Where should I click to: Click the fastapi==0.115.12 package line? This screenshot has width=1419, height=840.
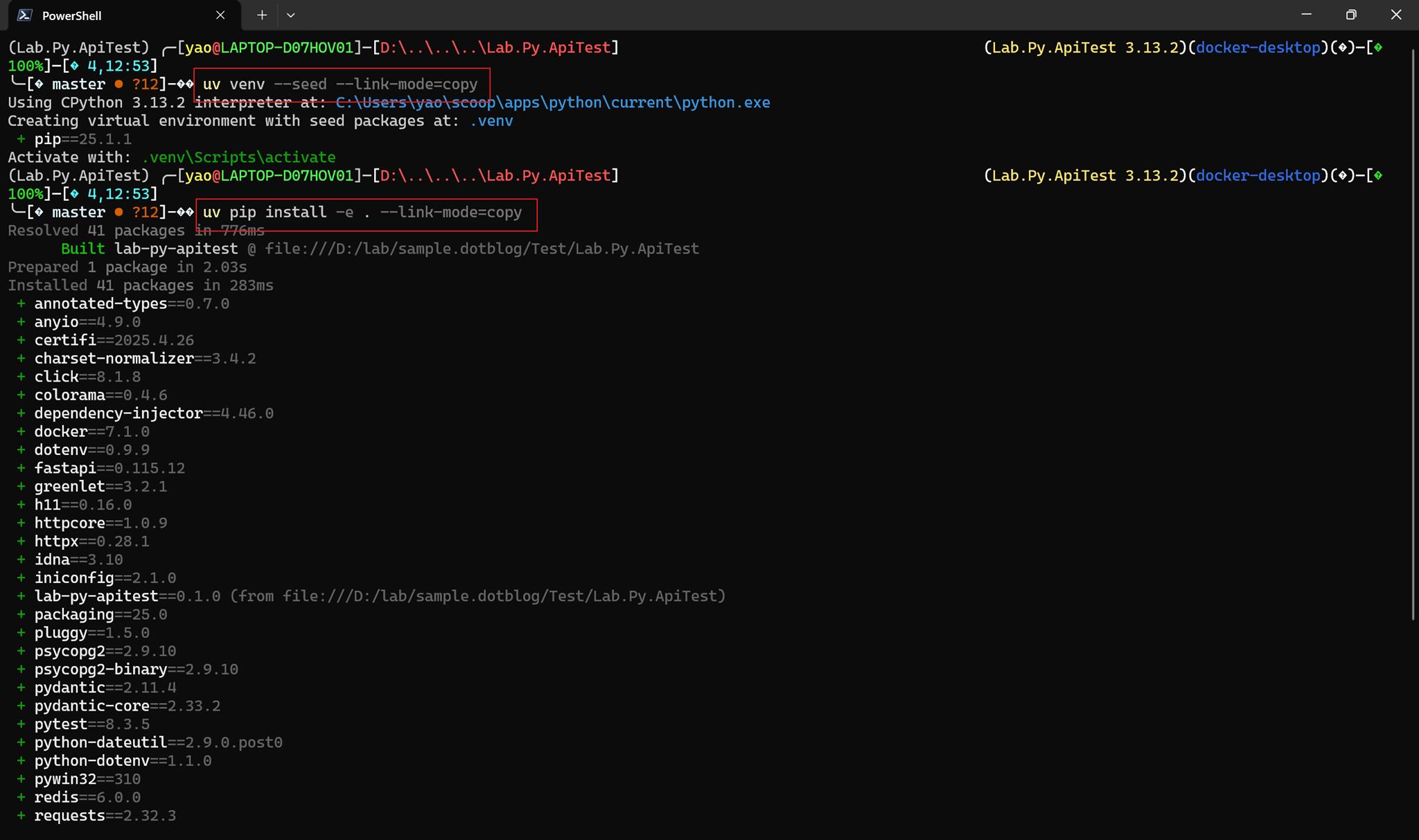tap(109, 469)
